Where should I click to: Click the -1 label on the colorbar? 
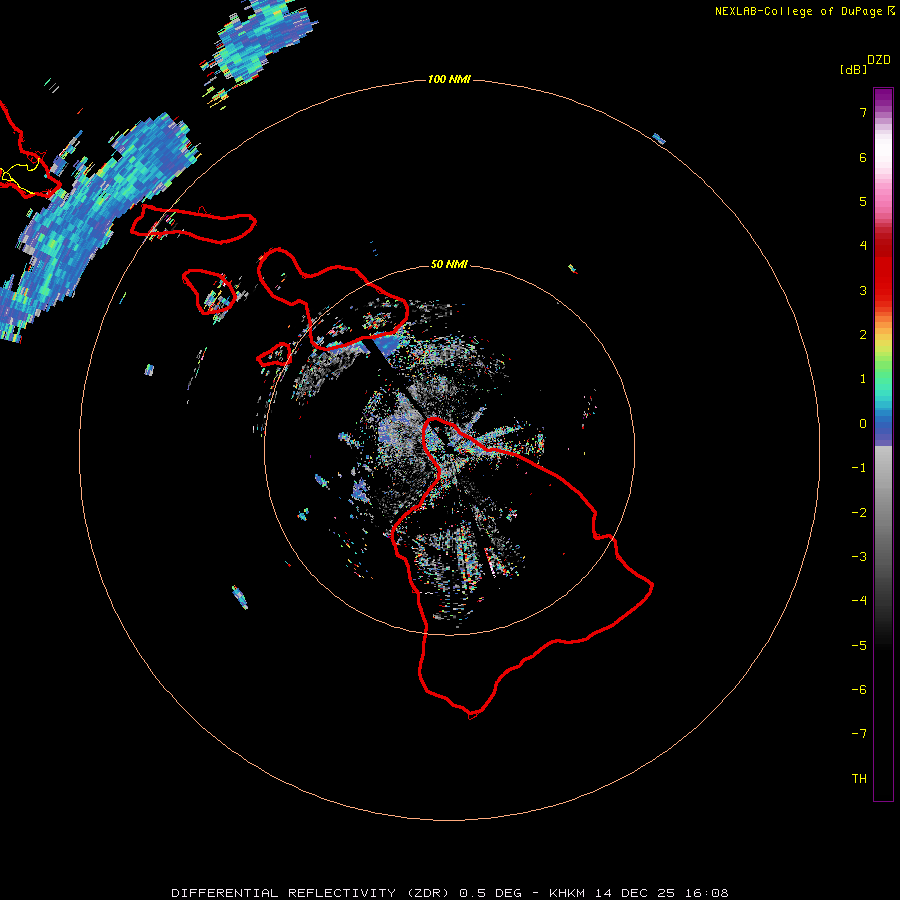859,468
